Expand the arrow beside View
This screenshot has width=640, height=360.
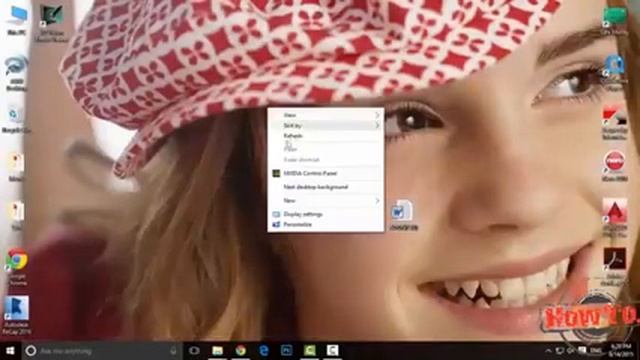tap(377, 115)
